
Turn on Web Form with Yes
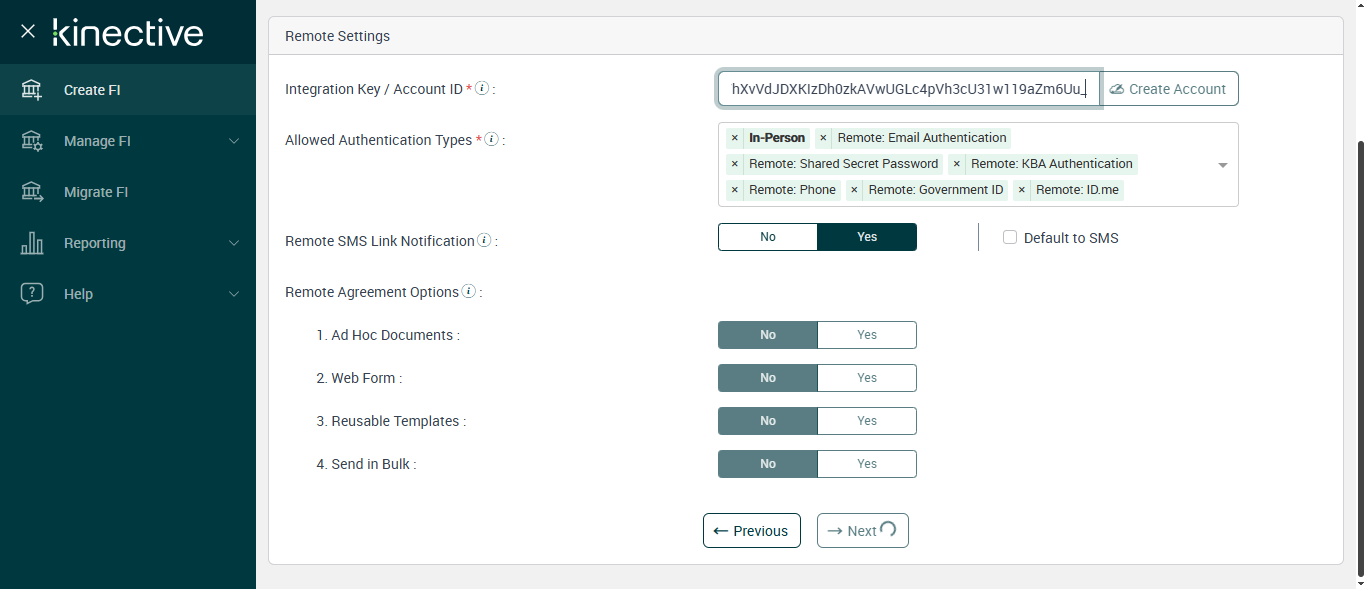866,378
